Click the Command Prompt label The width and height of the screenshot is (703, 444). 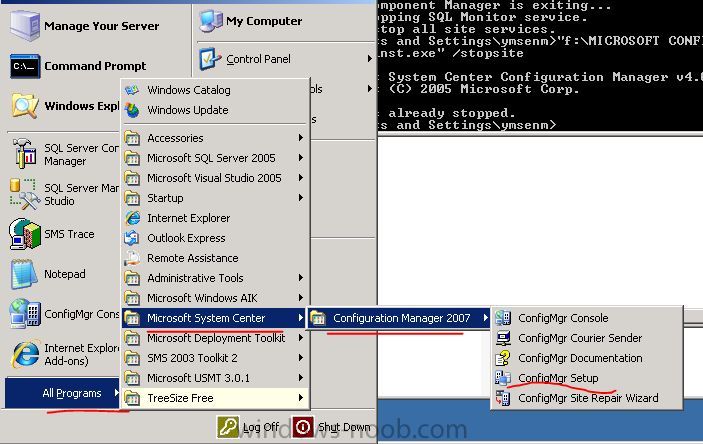click(95, 66)
